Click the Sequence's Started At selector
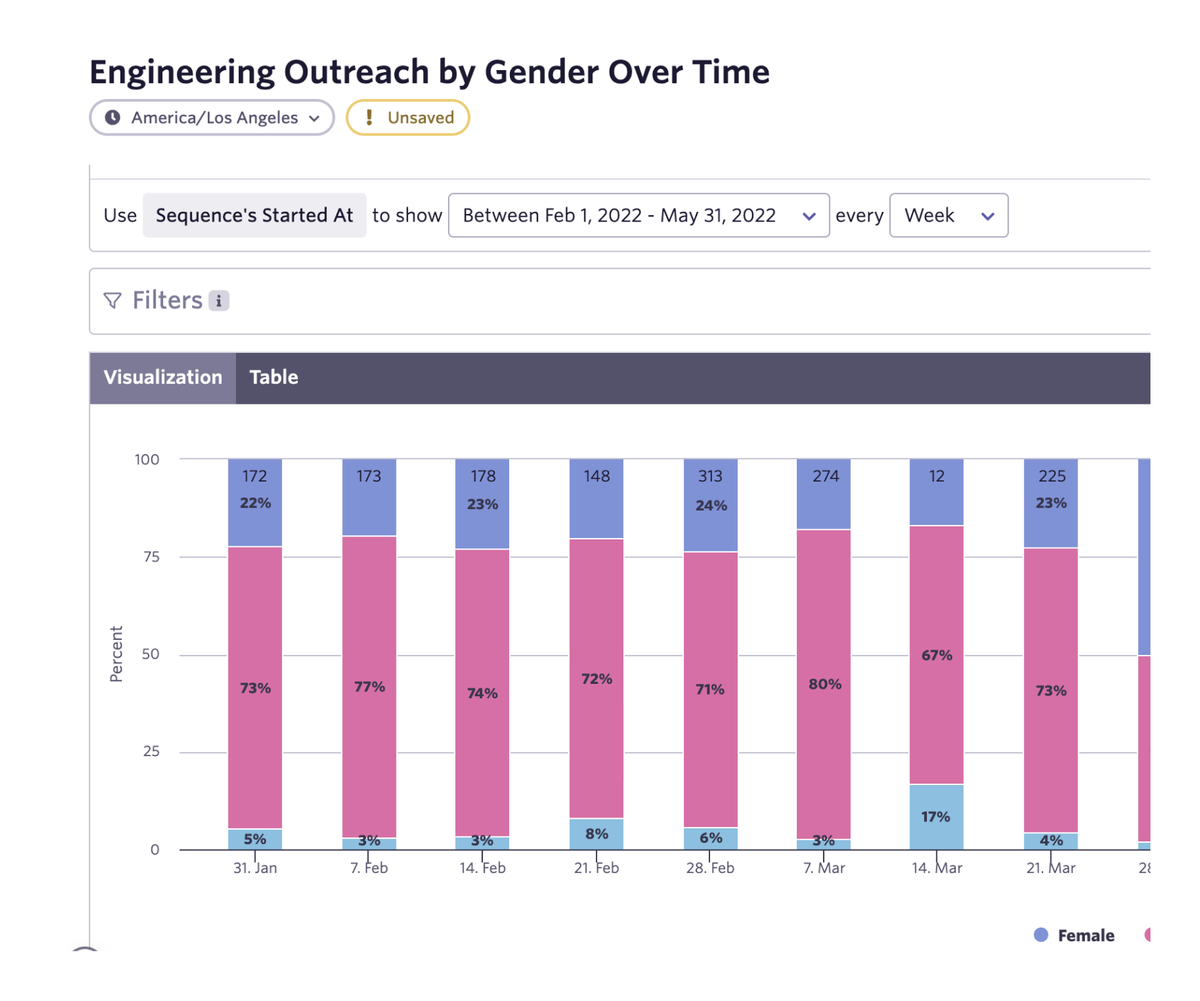Viewport: 1200px width, 1001px height. tap(254, 215)
